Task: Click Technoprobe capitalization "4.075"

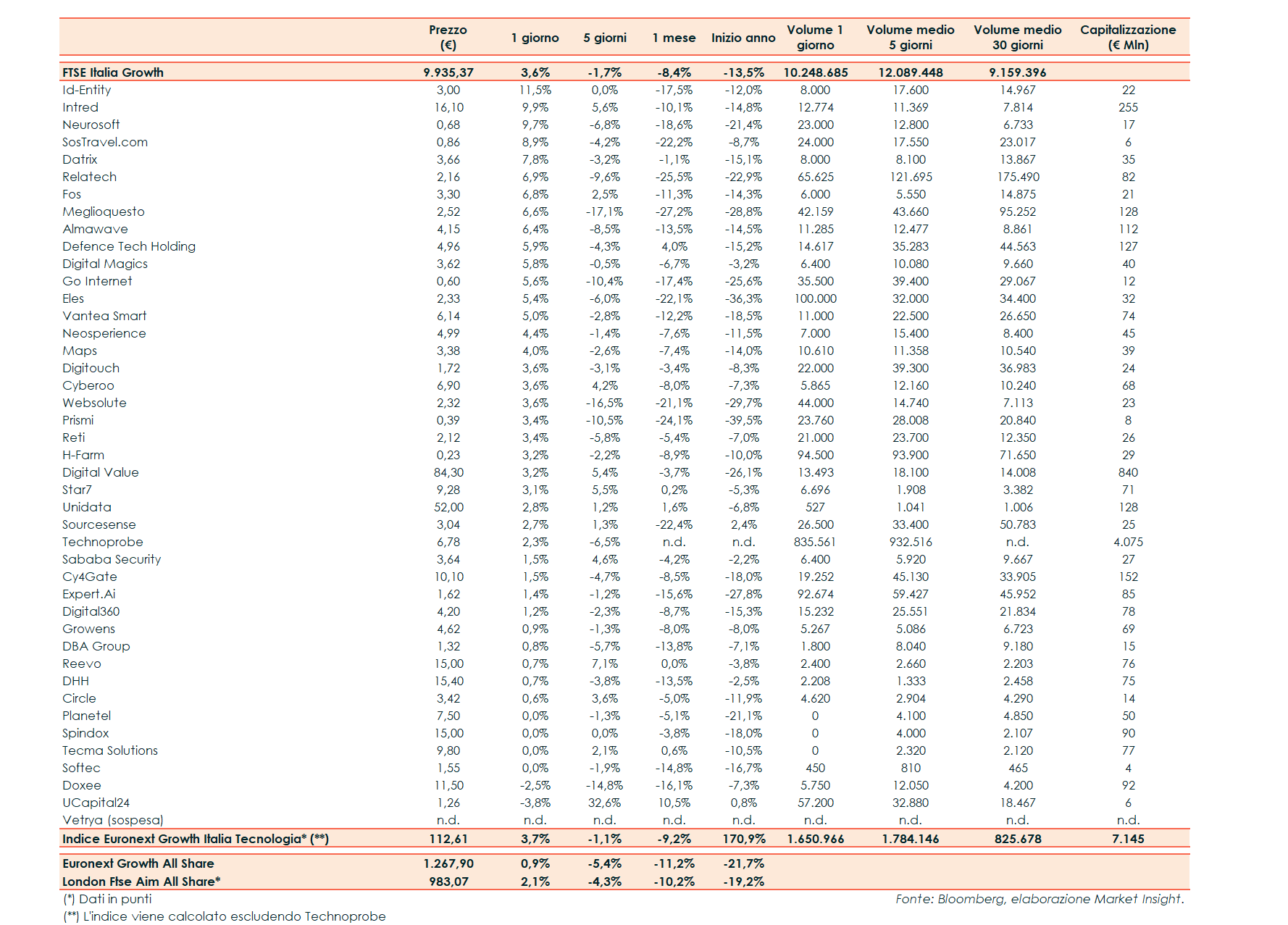Action: pos(1129,542)
